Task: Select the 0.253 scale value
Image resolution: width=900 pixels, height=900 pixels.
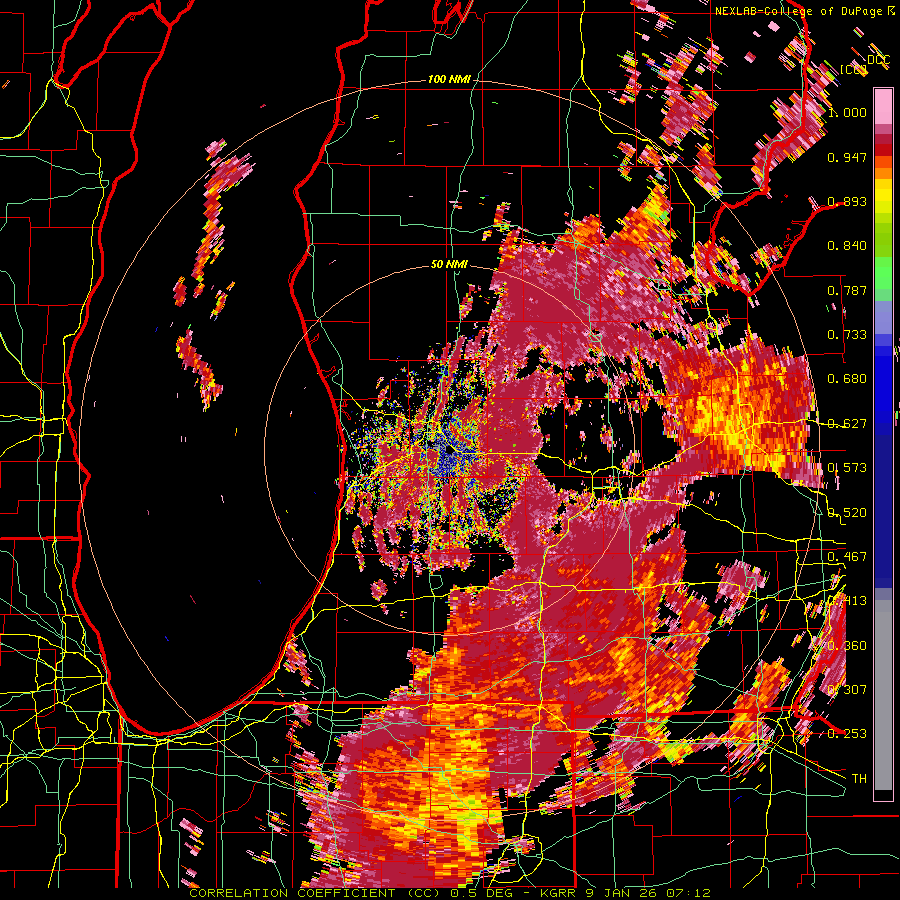Action: (x=847, y=734)
